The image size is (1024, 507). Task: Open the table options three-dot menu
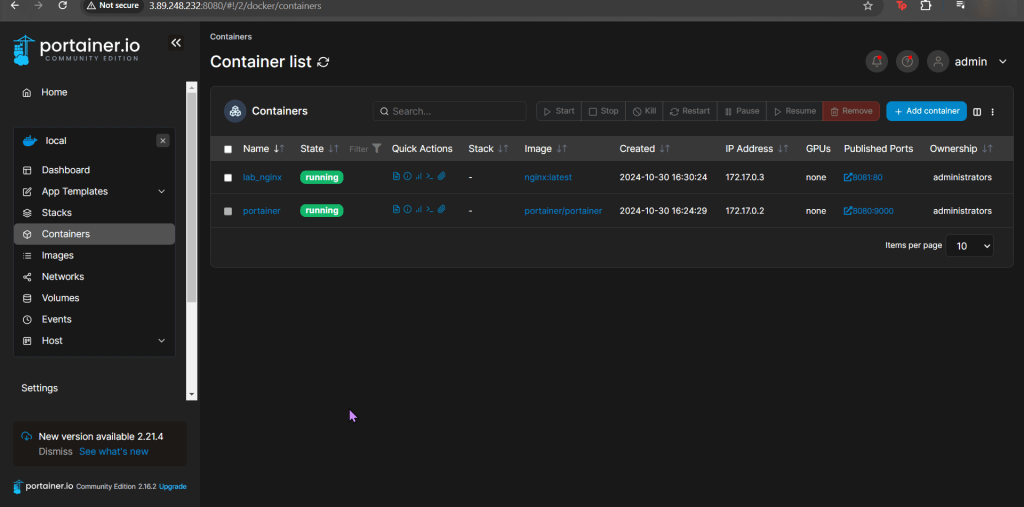pyautogui.click(x=993, y=112)
